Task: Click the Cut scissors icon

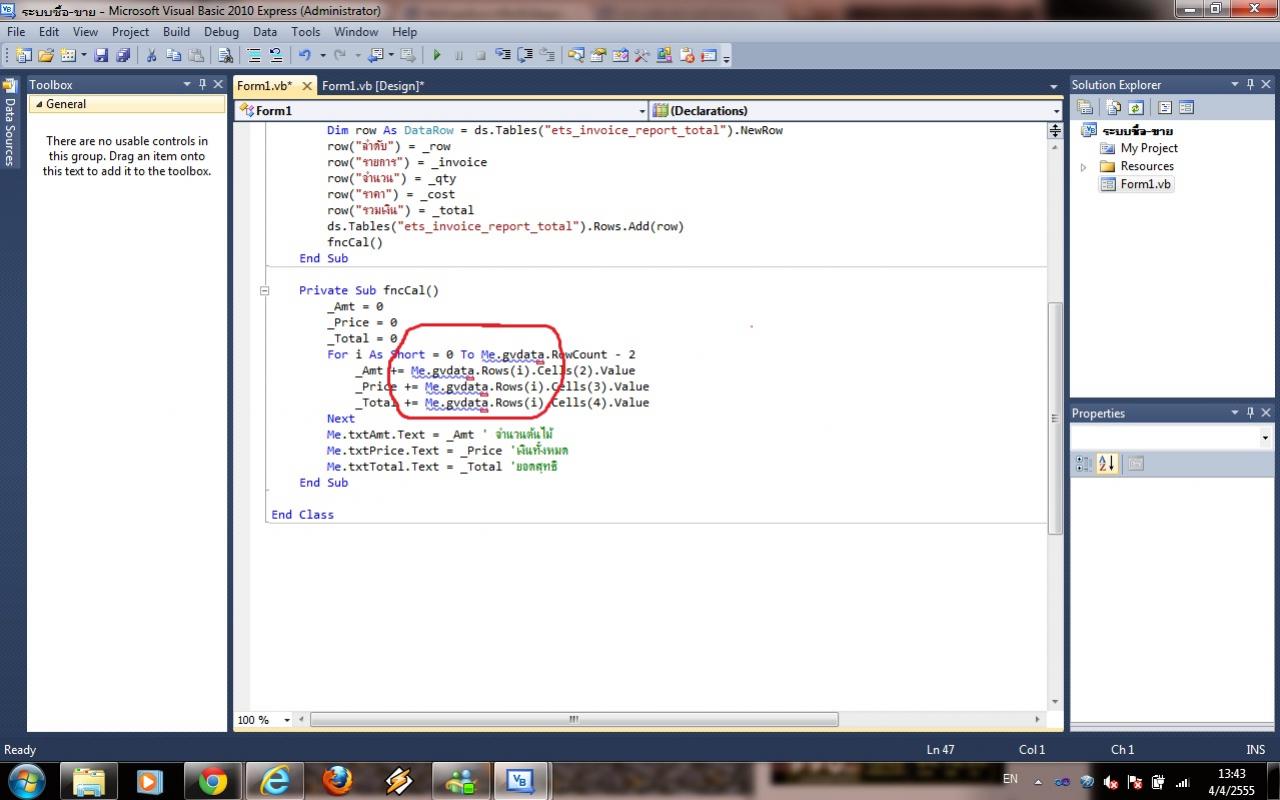Action: tap(152, 56)
